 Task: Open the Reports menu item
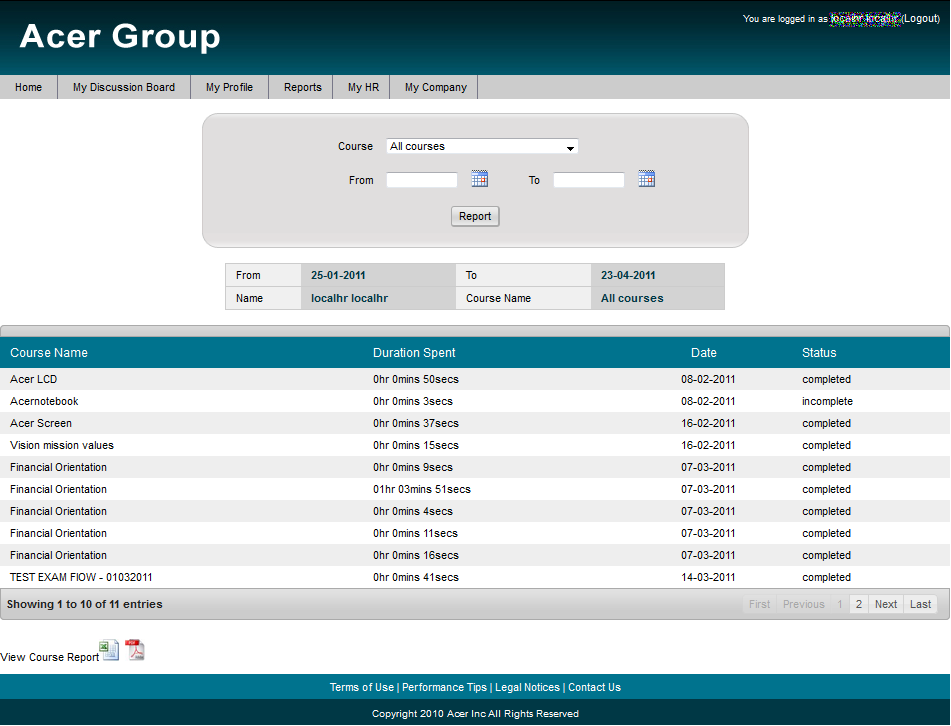tap(302, 88)
